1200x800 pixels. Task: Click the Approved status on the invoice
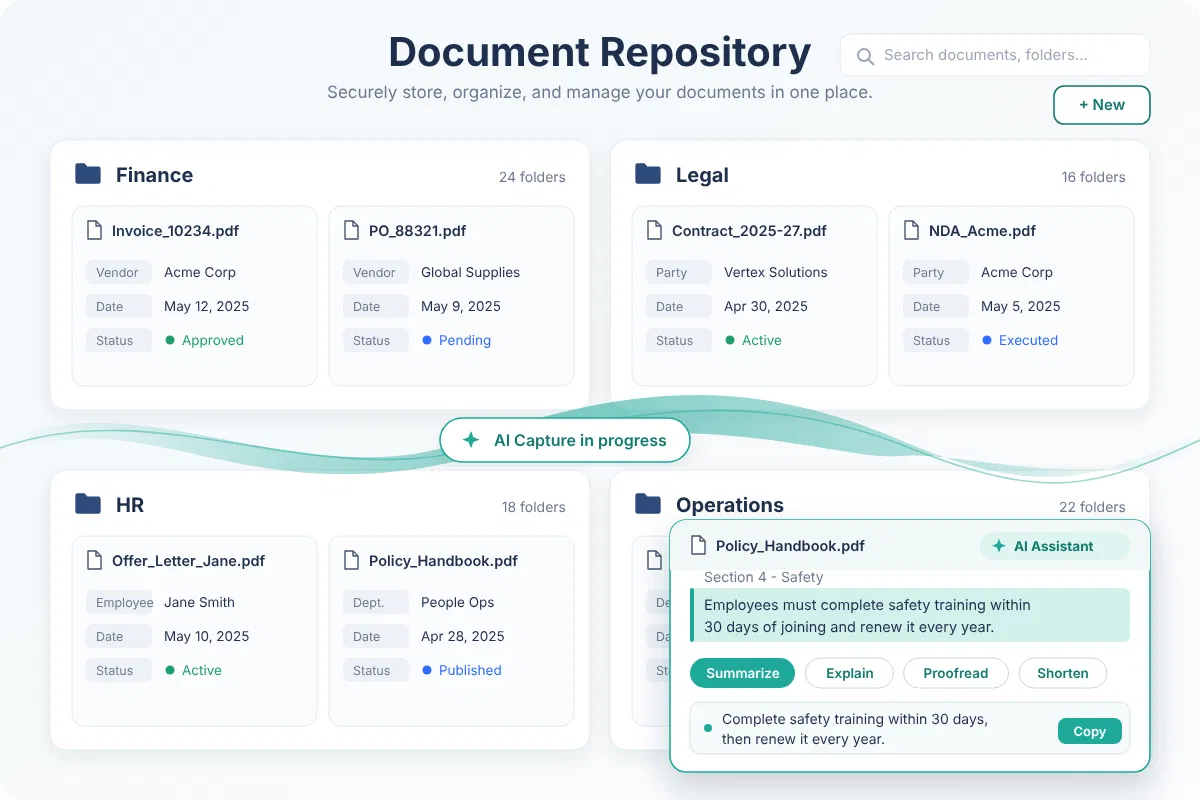205,340
